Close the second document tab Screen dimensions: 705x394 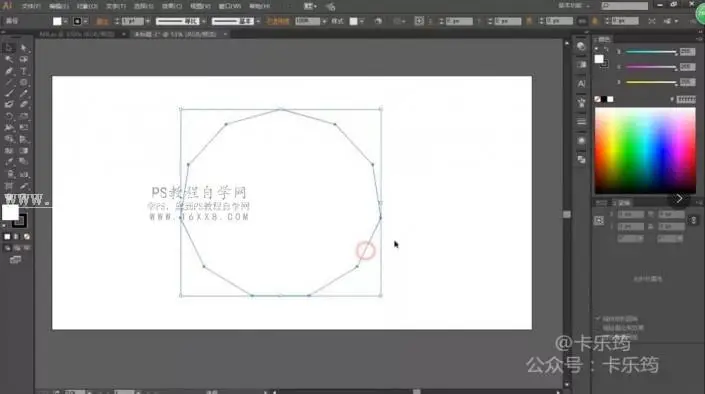tap(225, 34)
